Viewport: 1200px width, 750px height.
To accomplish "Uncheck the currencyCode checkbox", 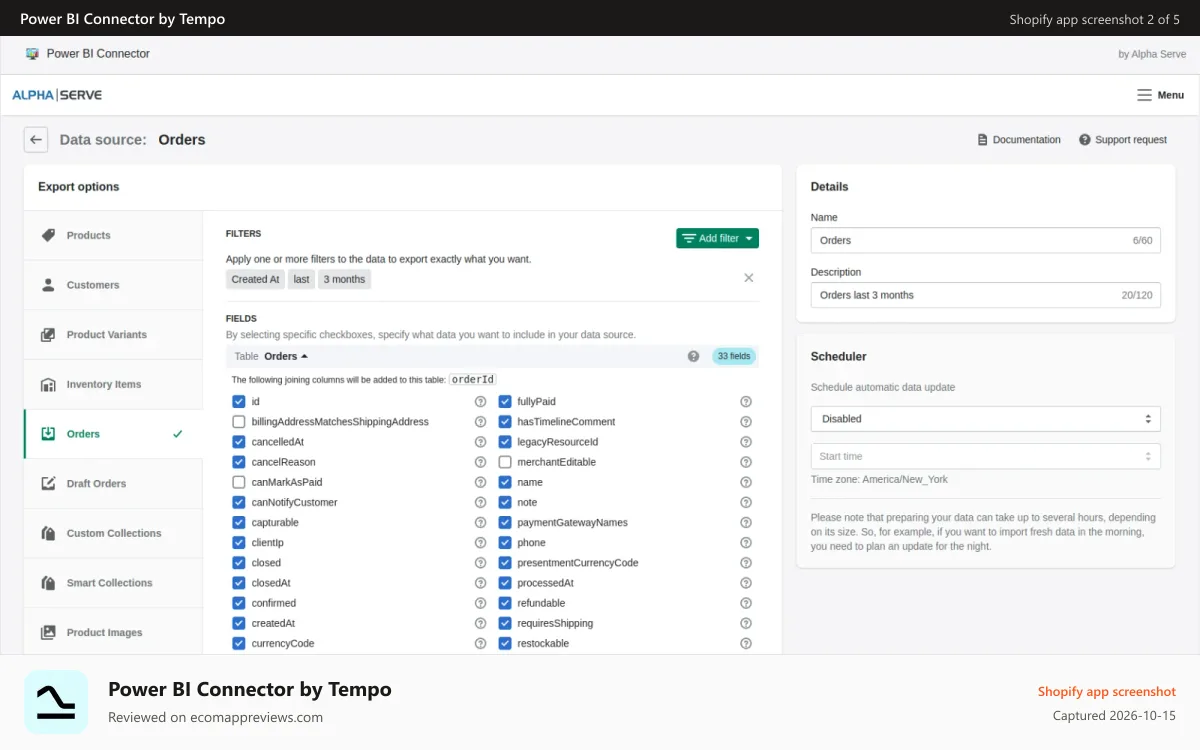I will coord(239,644).
